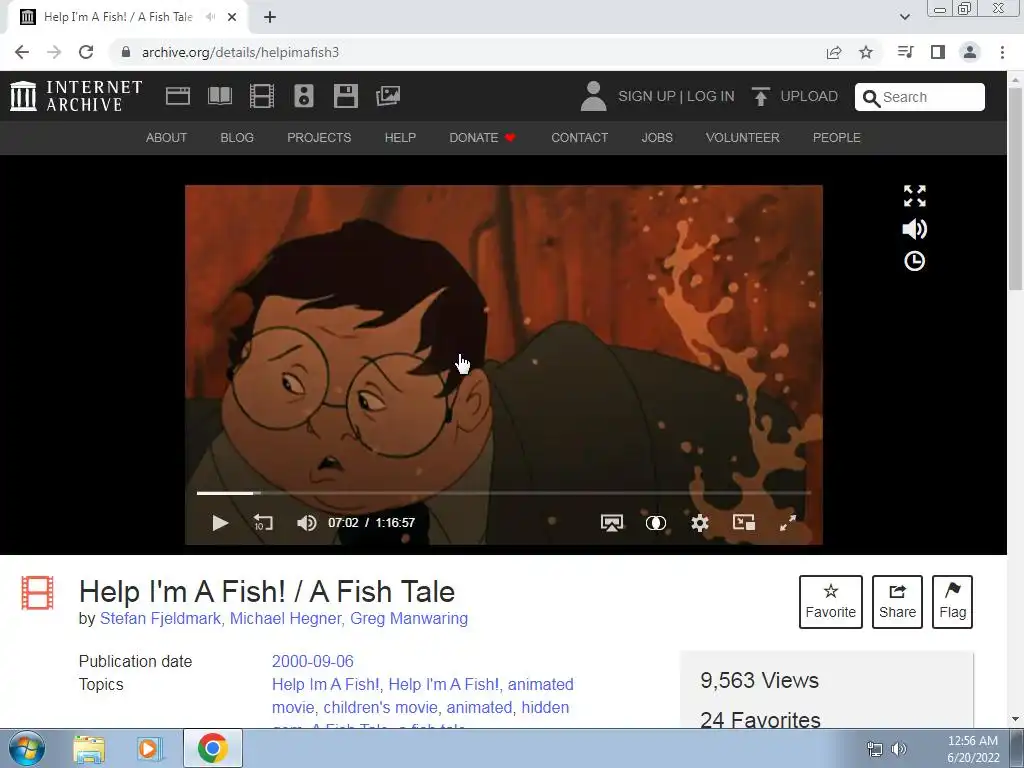Open the BLOG menu item
This screenshot has height=768, width=1024.
point(237,138)
